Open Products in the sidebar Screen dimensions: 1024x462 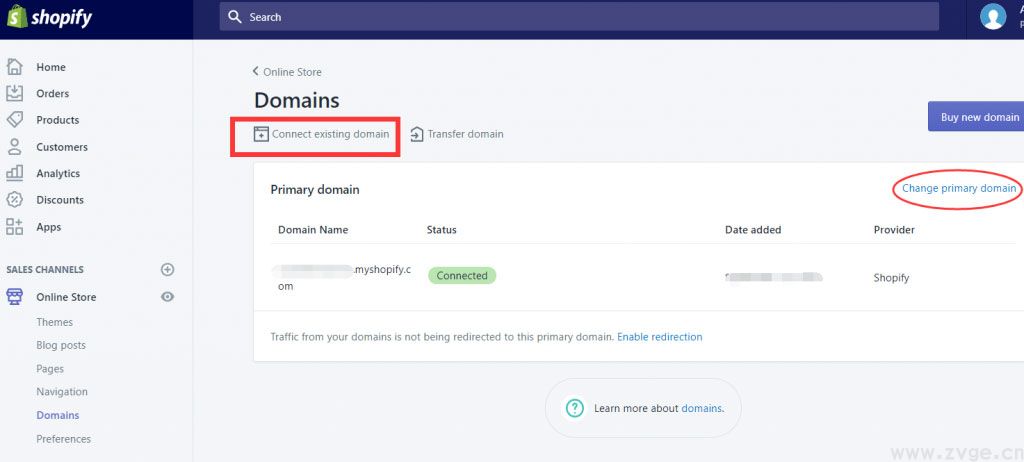pos(57,120)
